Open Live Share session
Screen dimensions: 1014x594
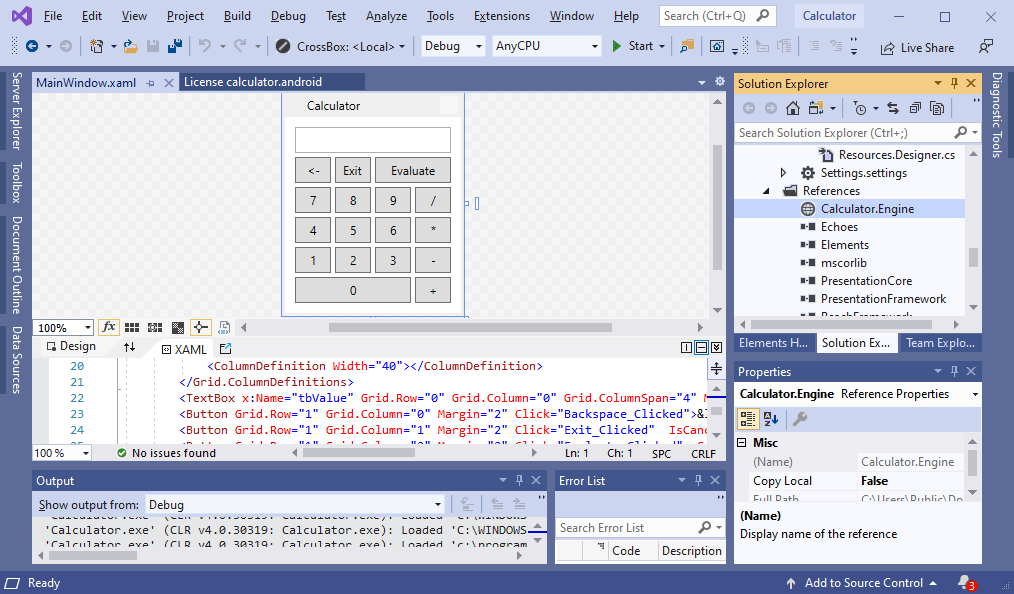(x=917, y=48)
